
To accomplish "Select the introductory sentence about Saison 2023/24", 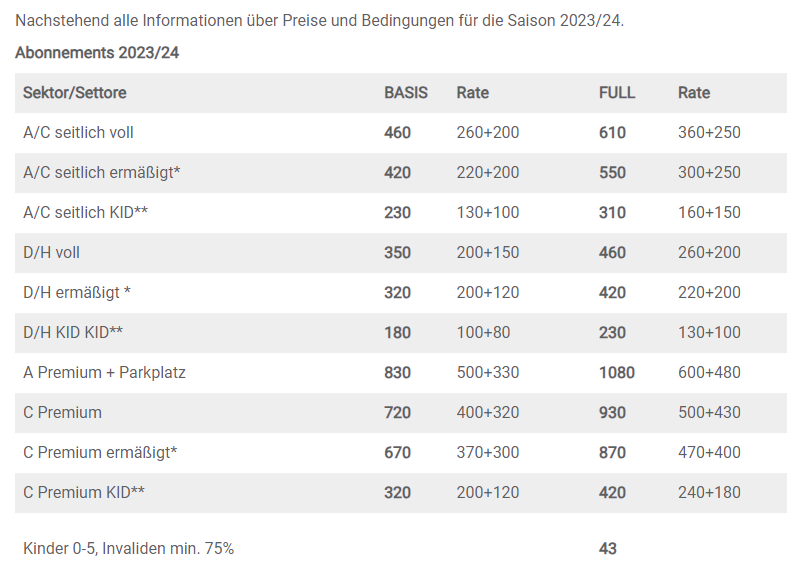I will (x=320, y=20).
